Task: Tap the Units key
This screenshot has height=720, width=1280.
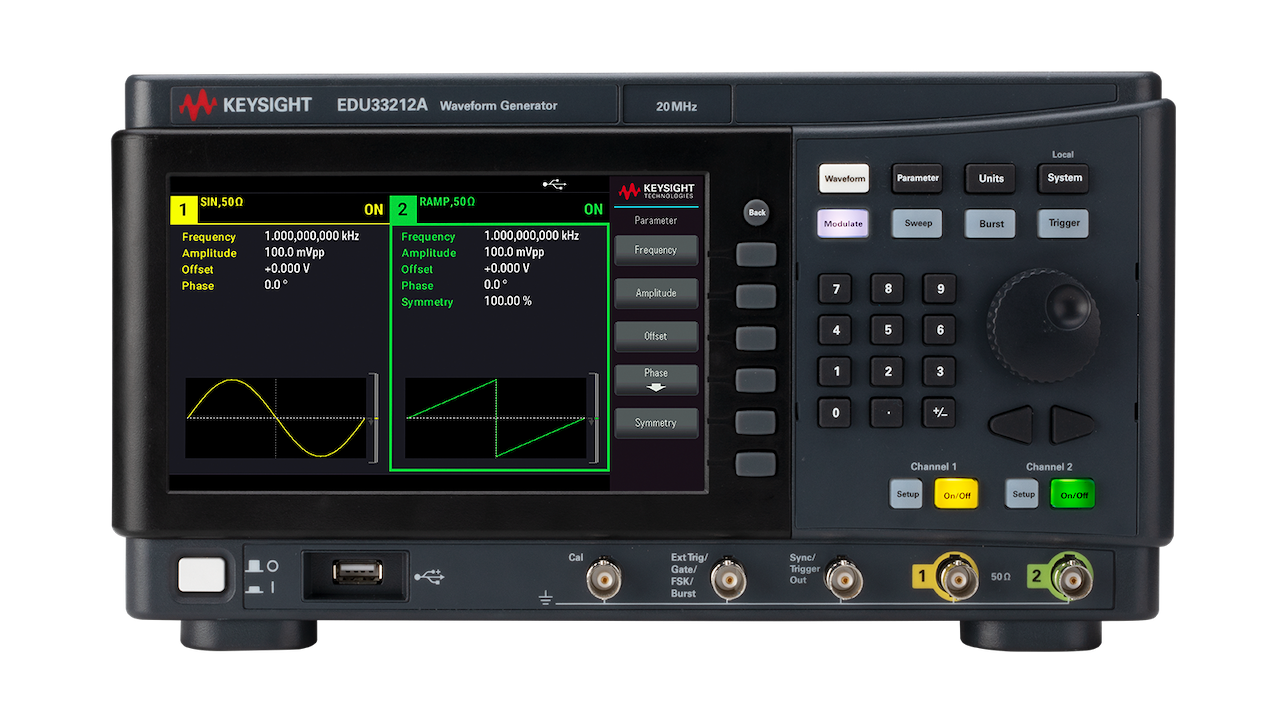Action: point(991,178)
